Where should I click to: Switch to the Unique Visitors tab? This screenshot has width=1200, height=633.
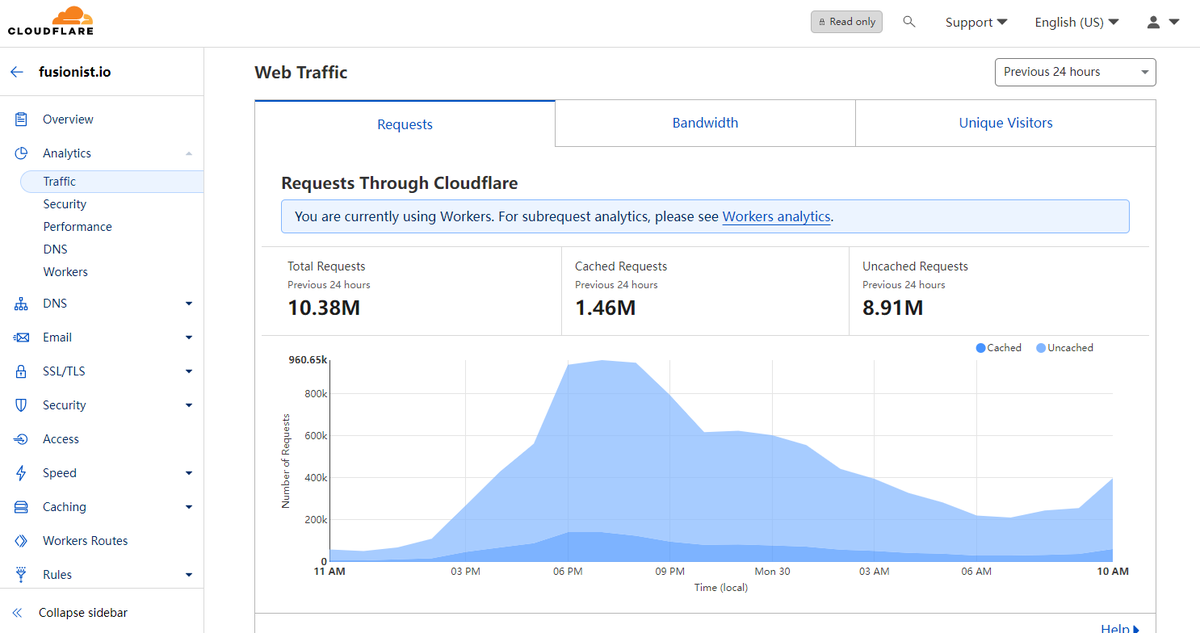coord(1006,123)
